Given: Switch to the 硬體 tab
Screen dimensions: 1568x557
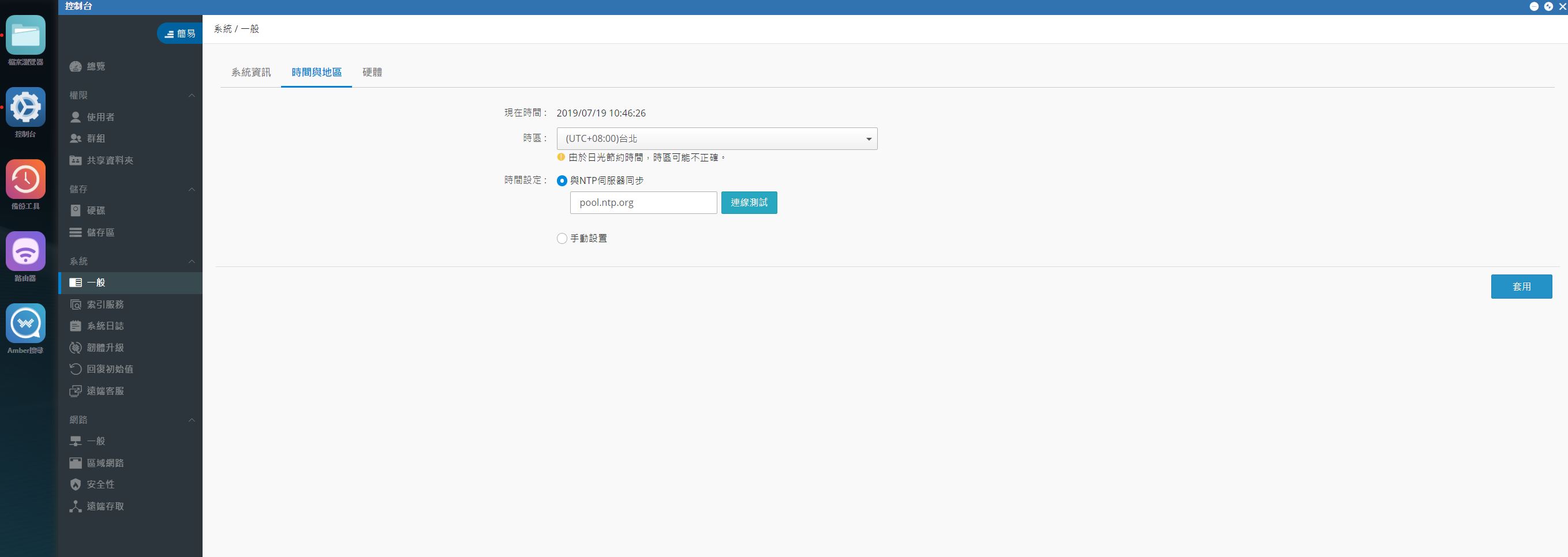Looking at the screenshot, I should pyautogui.click(x=372, y=72).
